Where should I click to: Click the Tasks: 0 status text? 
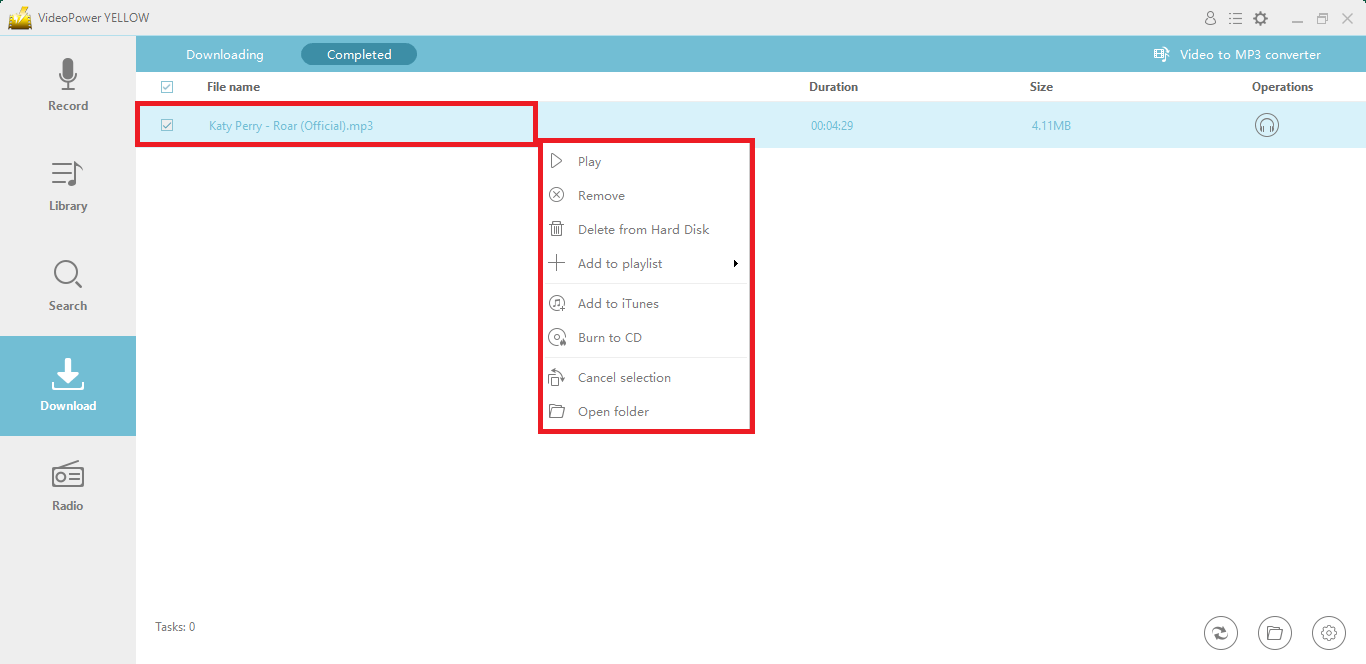coord(175,627)
